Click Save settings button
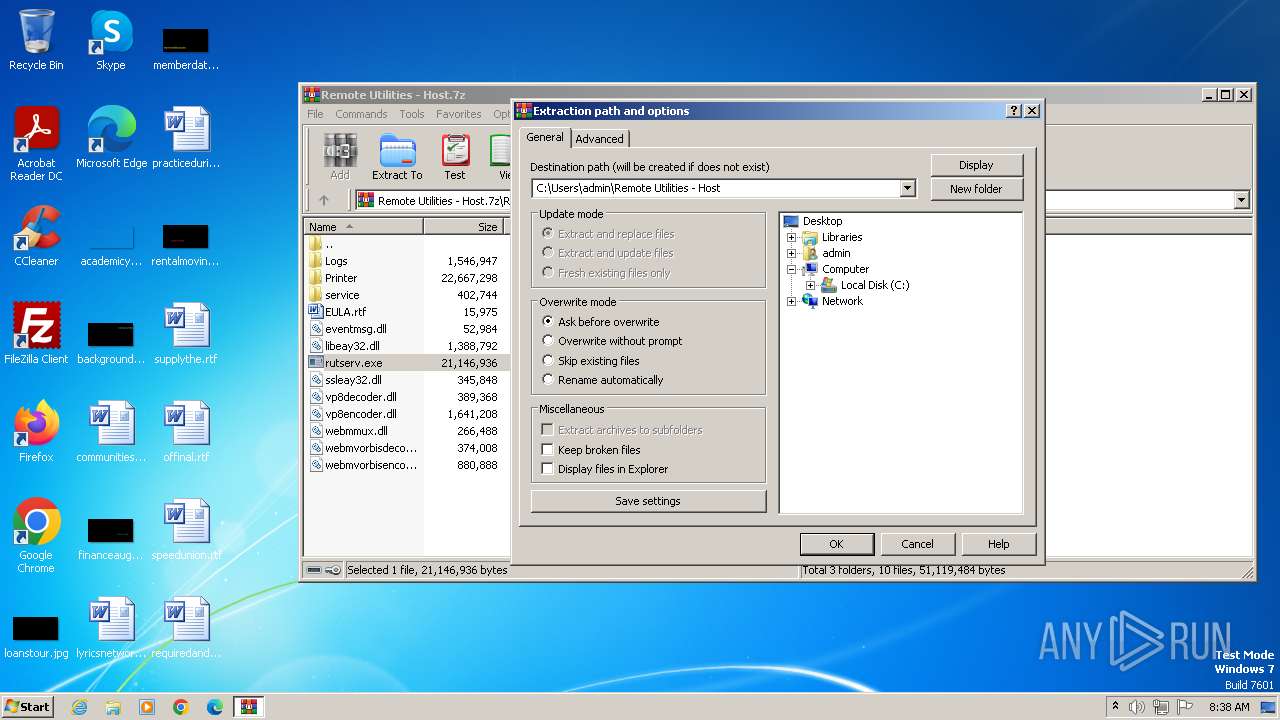The height and width of the screenshot is (720, 1280). pos(648,501)
